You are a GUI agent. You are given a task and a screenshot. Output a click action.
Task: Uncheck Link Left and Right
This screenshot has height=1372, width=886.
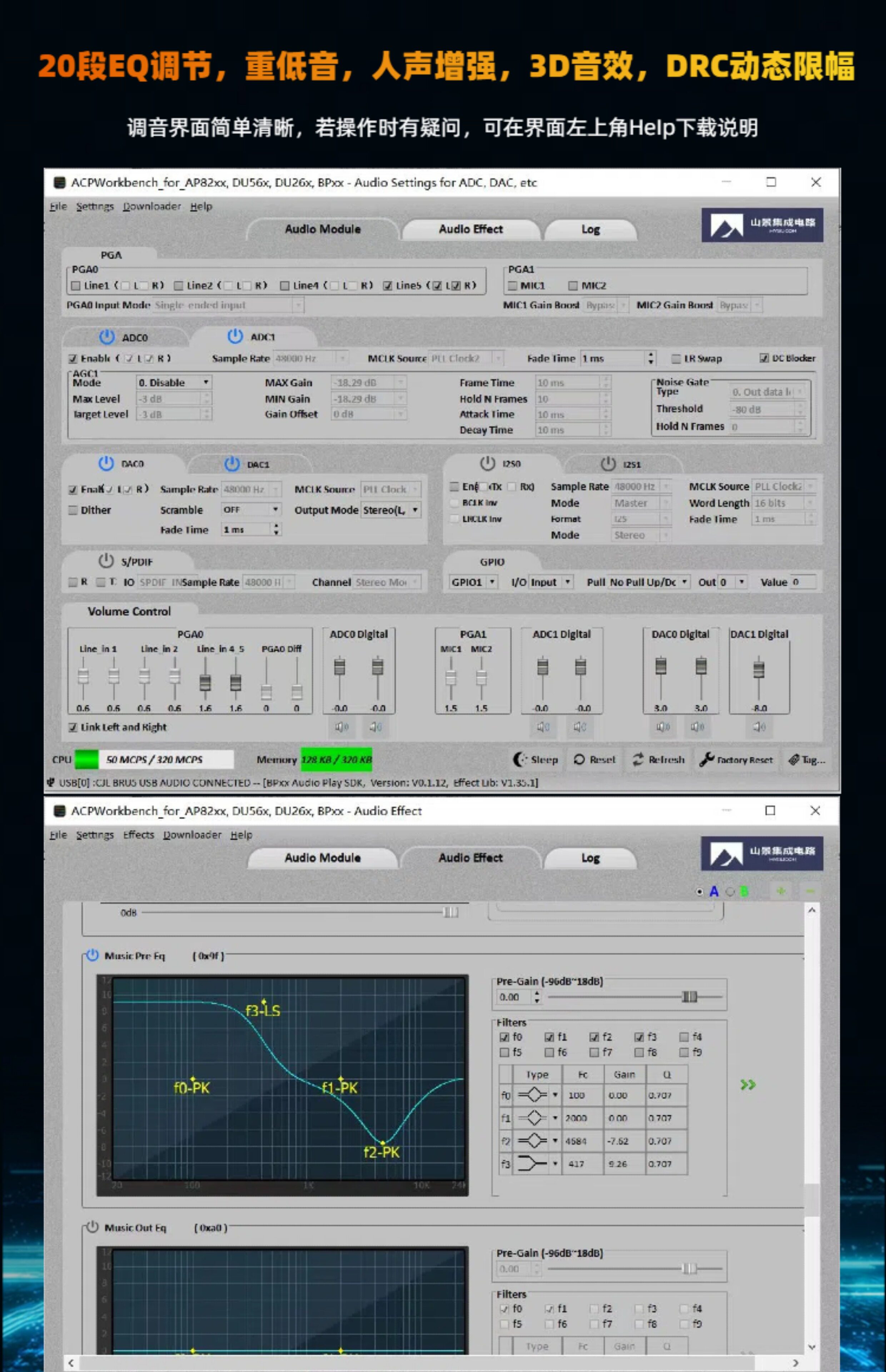[x=73, y=727]
